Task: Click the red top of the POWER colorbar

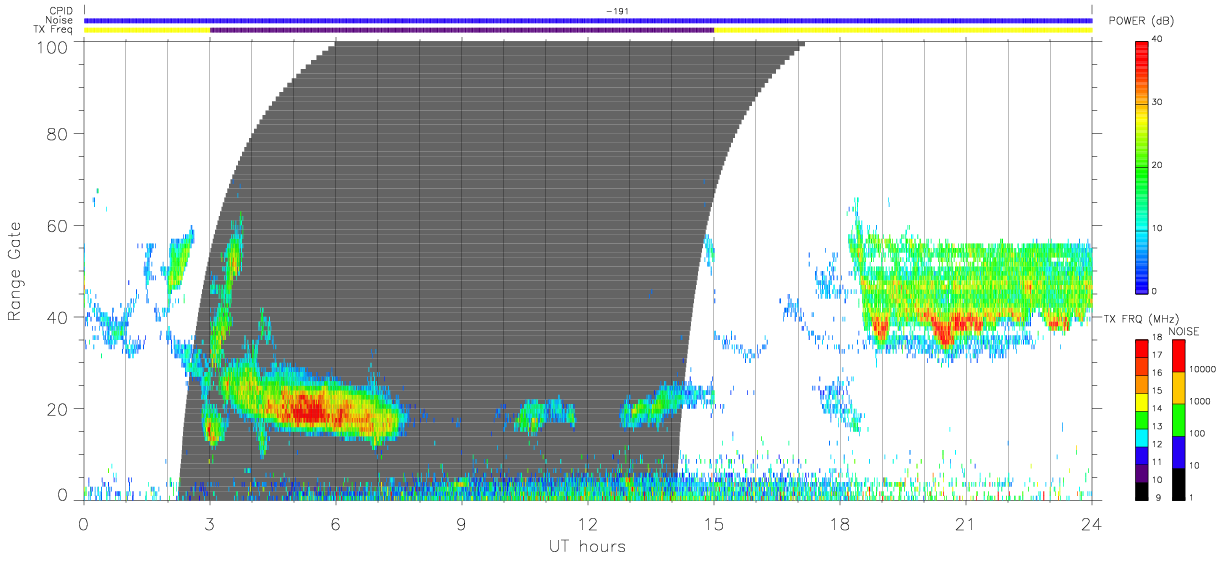Action: coord(1141,55)
